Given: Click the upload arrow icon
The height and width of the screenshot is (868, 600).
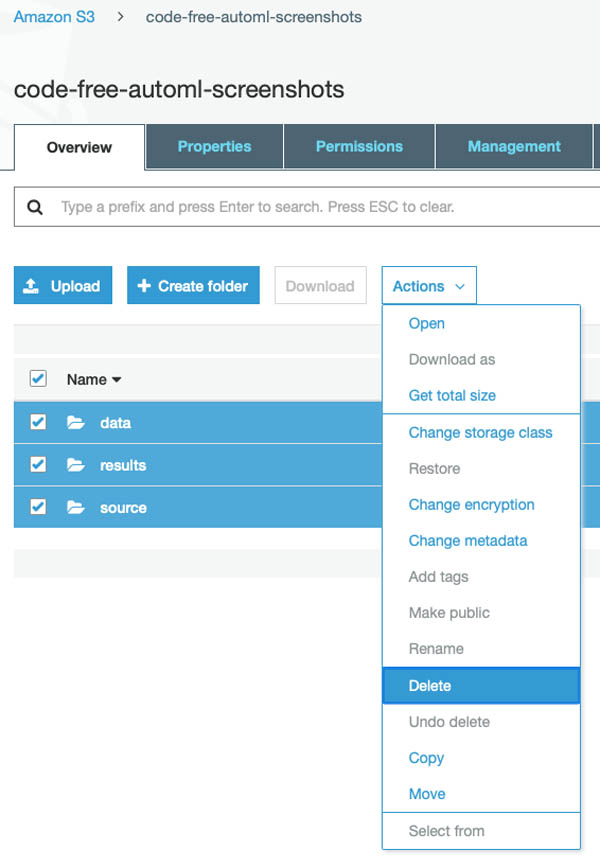Looking at the screenshot, I should (31, 286).
